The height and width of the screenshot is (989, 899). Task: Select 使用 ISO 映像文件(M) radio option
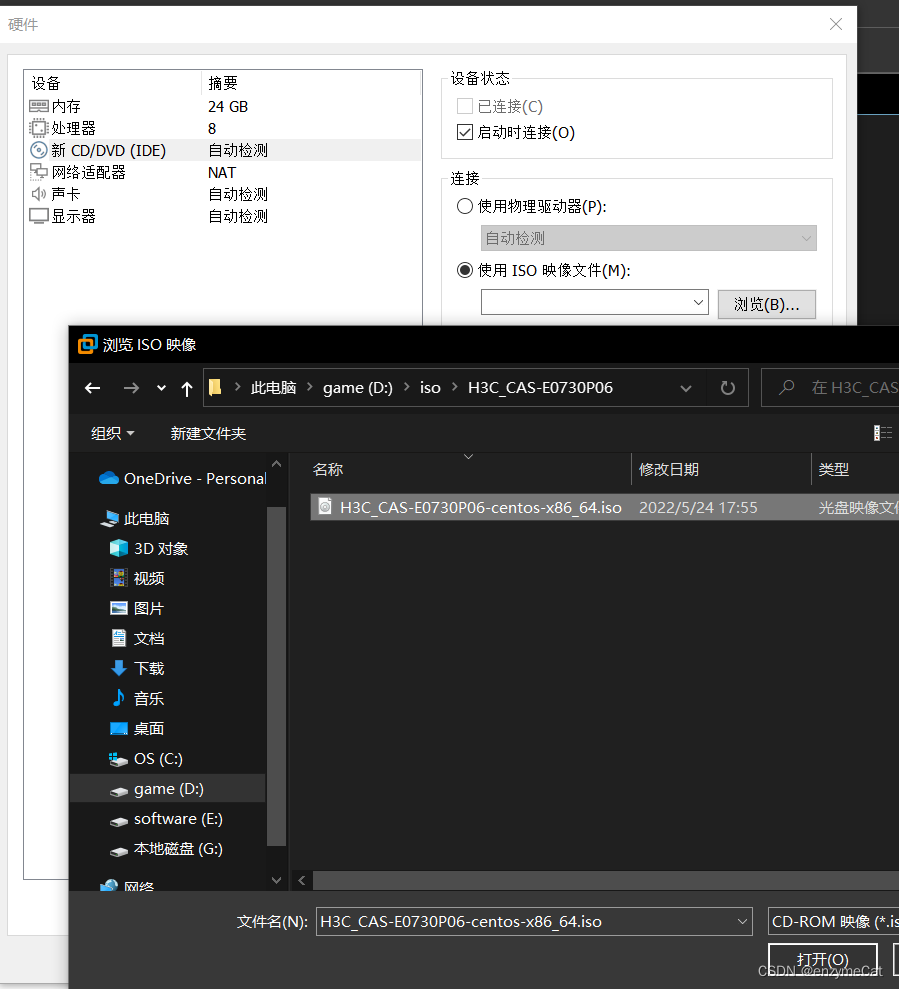(x=465, y=270)
